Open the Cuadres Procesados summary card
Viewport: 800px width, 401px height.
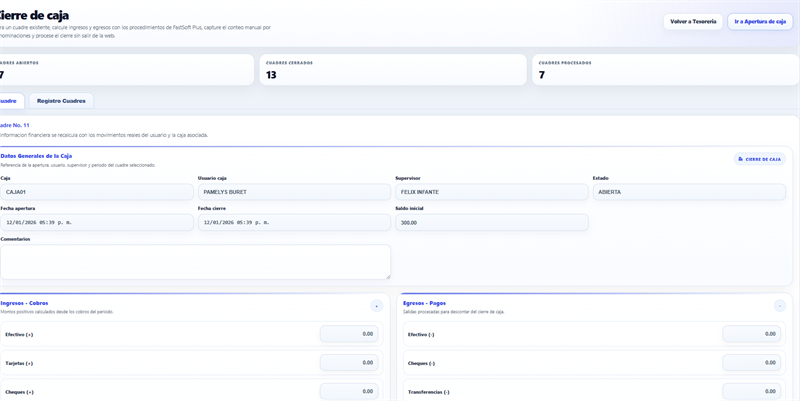pos(664,69)
